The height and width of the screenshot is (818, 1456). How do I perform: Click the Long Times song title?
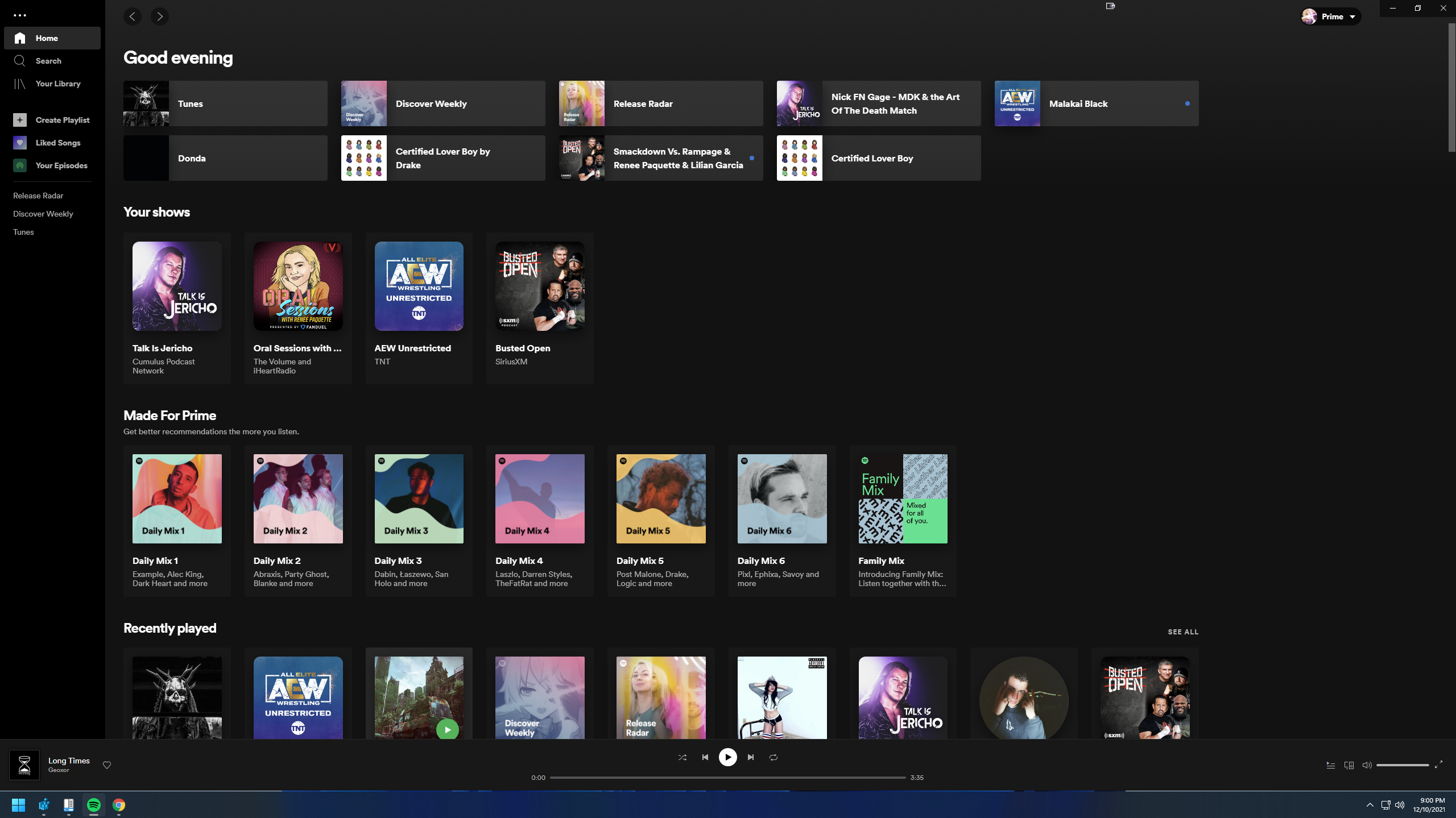click(69, 761)
